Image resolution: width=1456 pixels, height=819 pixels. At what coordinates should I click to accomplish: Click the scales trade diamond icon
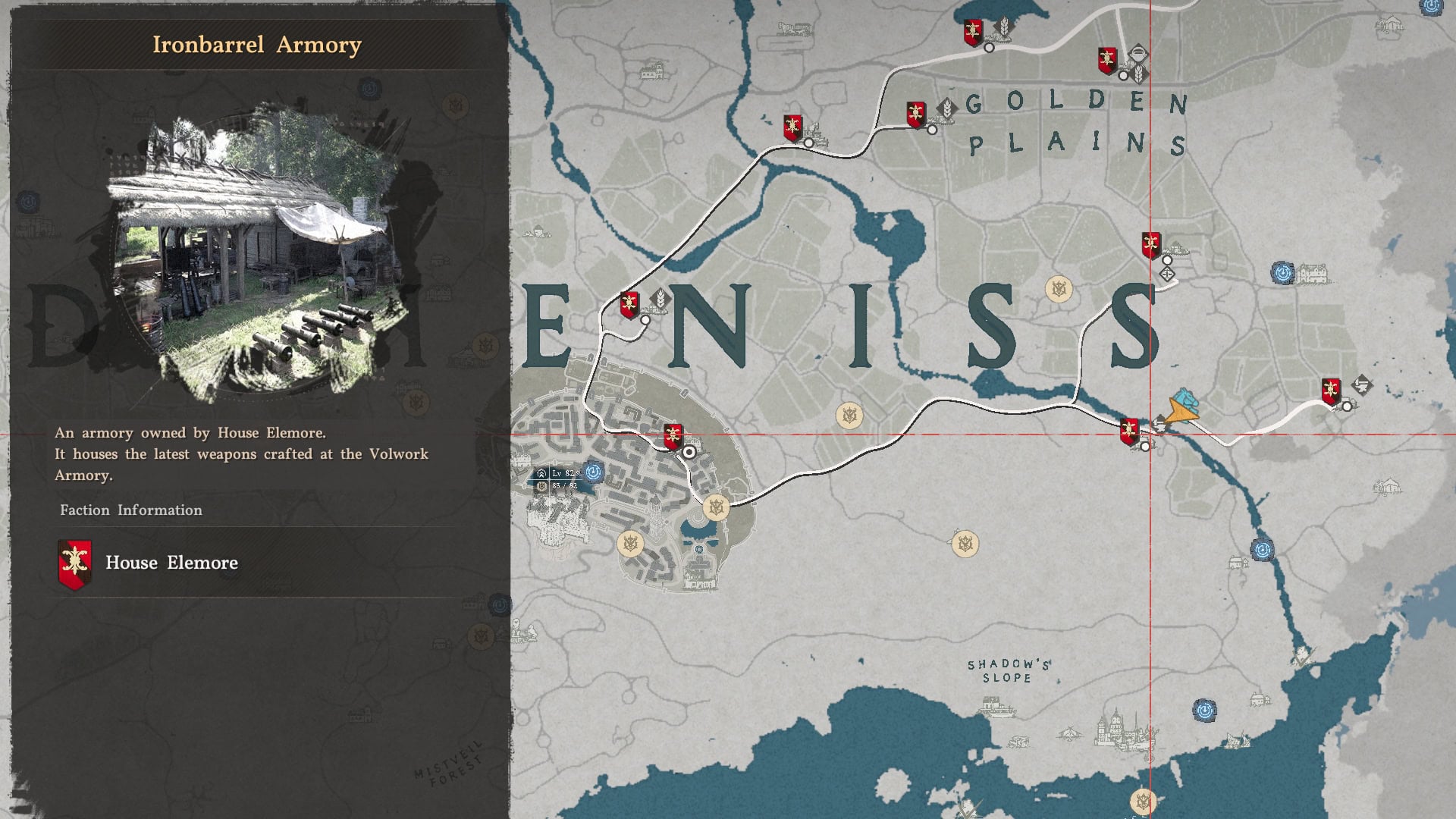[1167, 275]
